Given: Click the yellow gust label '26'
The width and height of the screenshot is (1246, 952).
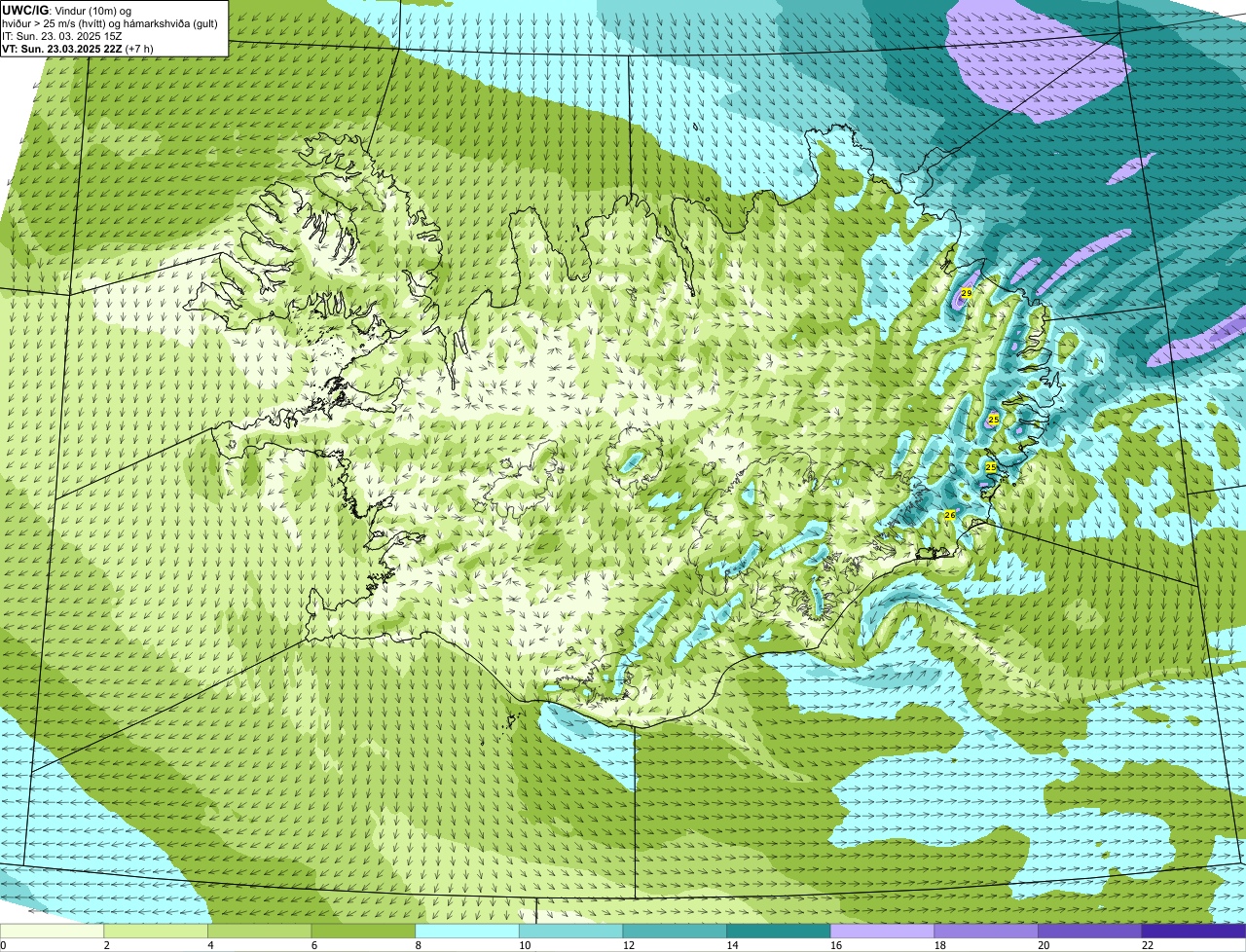Looking at the screenshot, I should pos(950,515).
